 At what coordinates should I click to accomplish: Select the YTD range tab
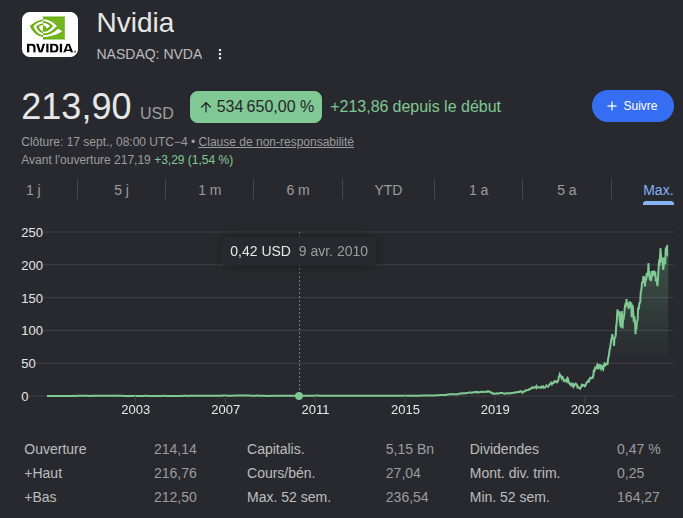click(x=388, y=190)
